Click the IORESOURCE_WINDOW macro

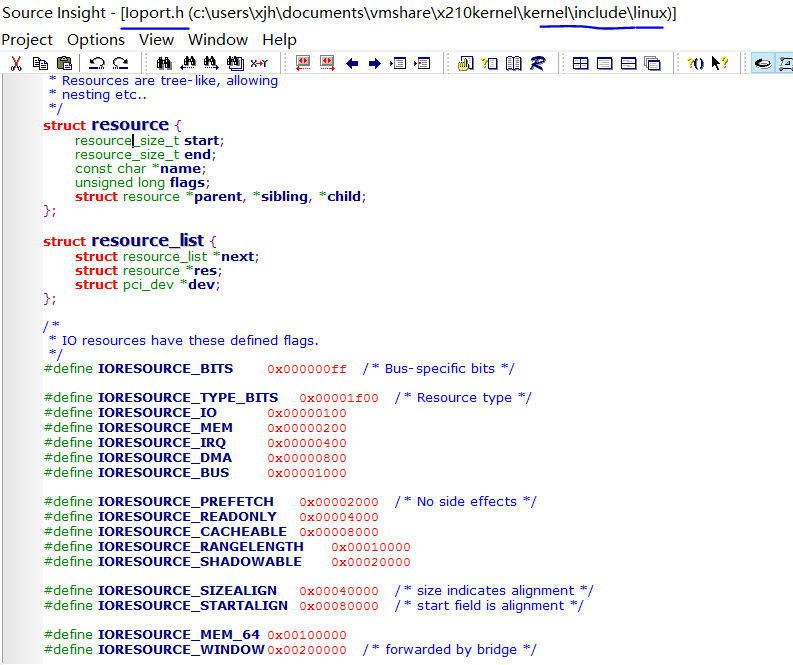[181, 650]
